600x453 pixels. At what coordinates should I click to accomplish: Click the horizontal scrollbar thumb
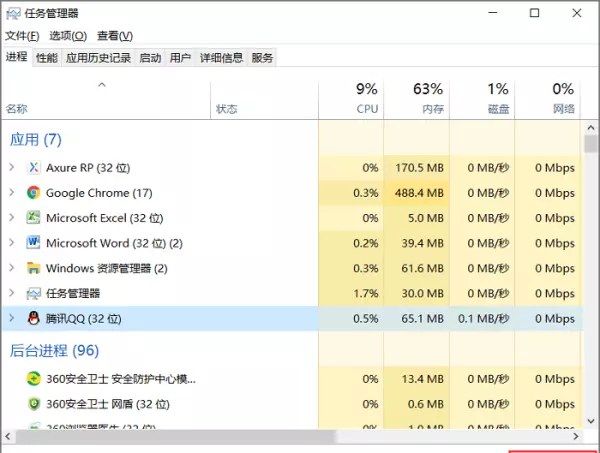176,437
